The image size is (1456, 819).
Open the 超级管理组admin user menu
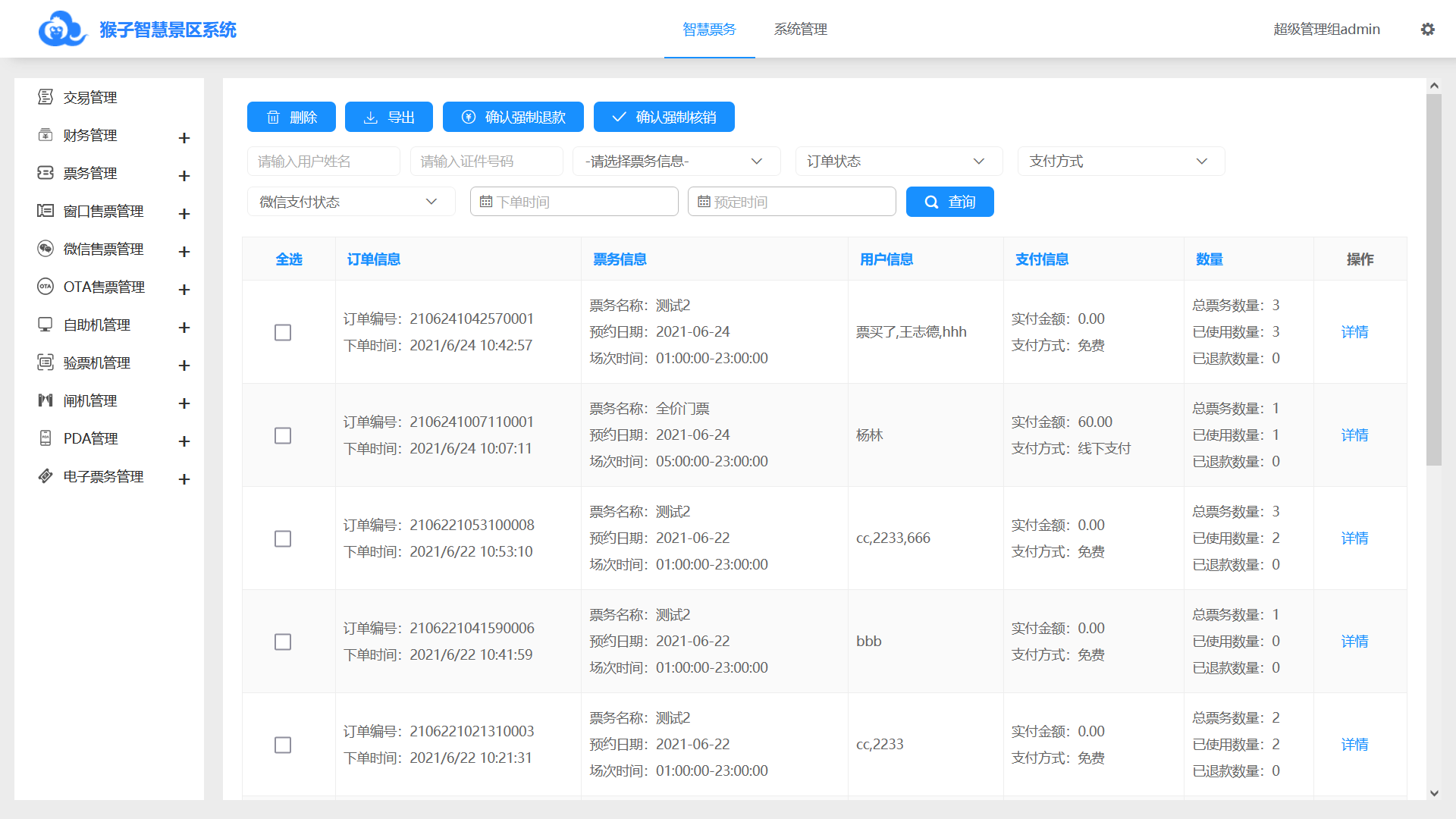[x=1326, y=29]
